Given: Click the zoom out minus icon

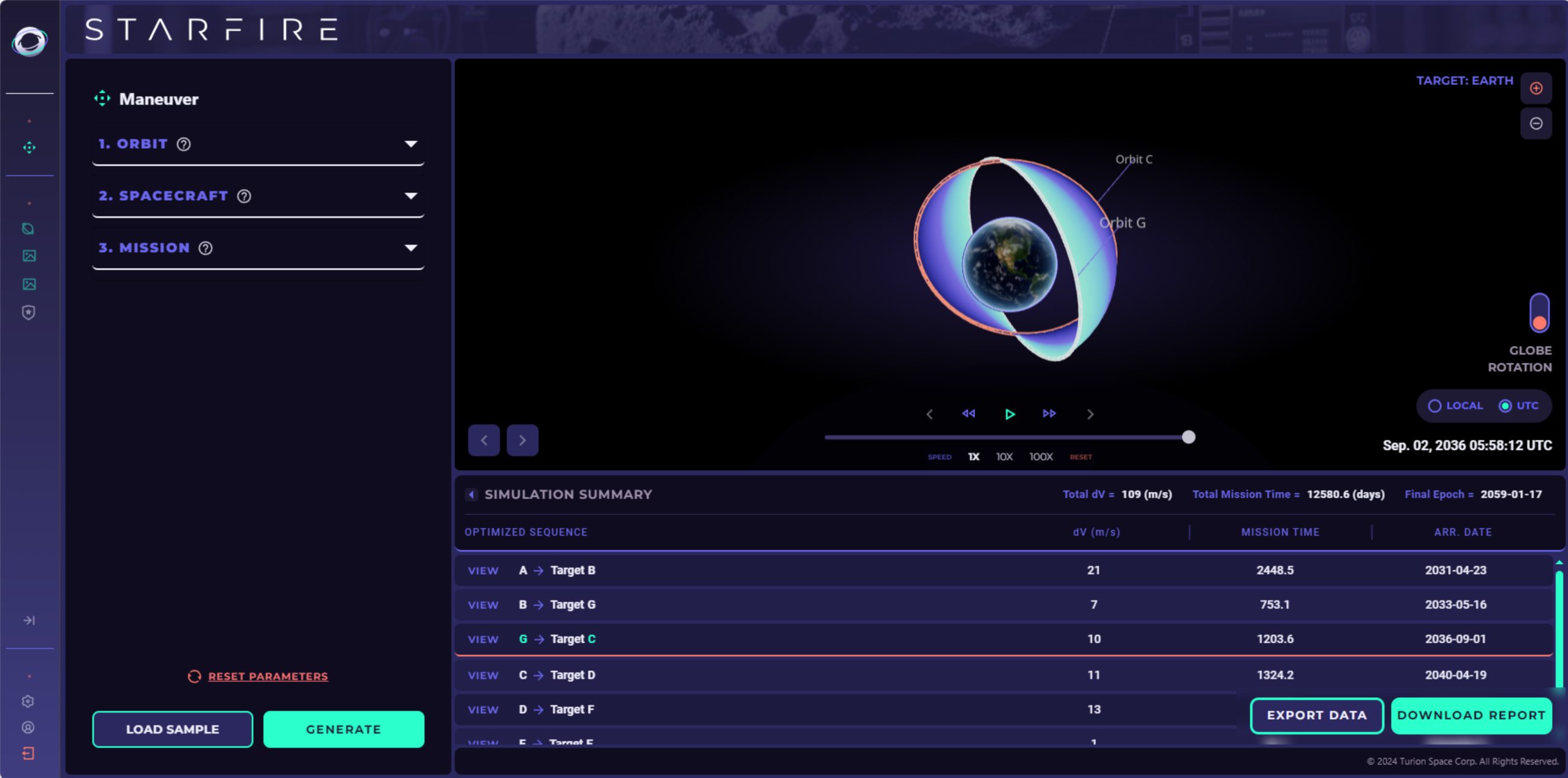Looking at the screenshot, I should pyautogui.click(x=1536, y=124).
